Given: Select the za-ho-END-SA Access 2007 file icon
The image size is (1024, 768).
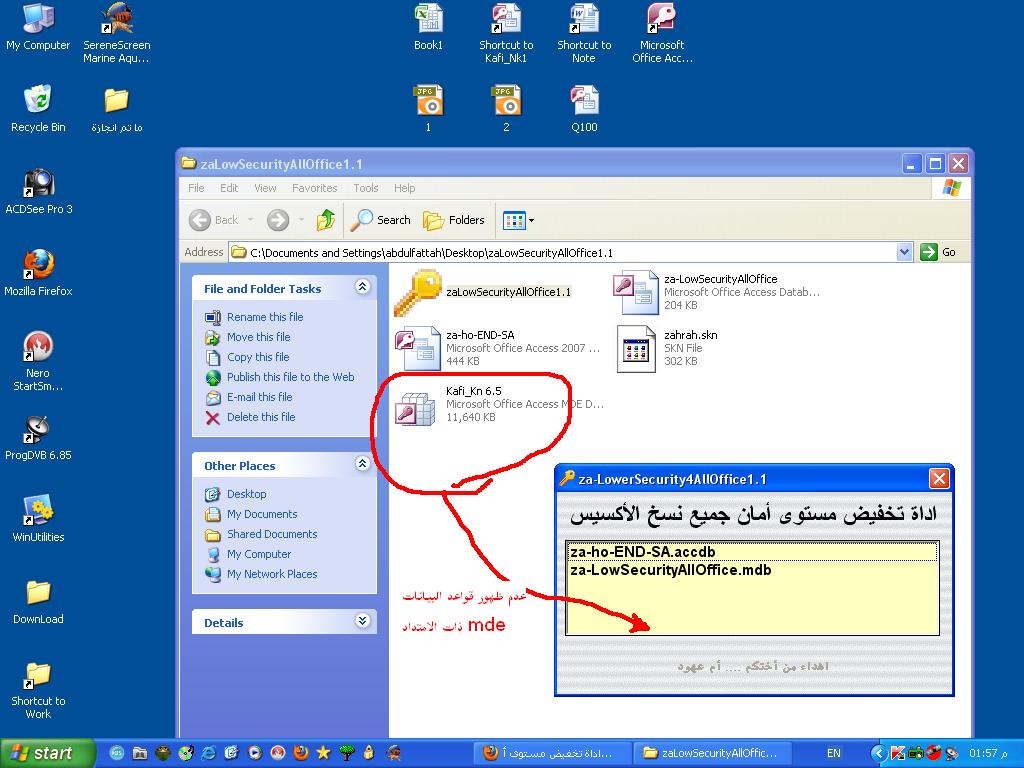Looking at the screenshot, I should (417, 348).
